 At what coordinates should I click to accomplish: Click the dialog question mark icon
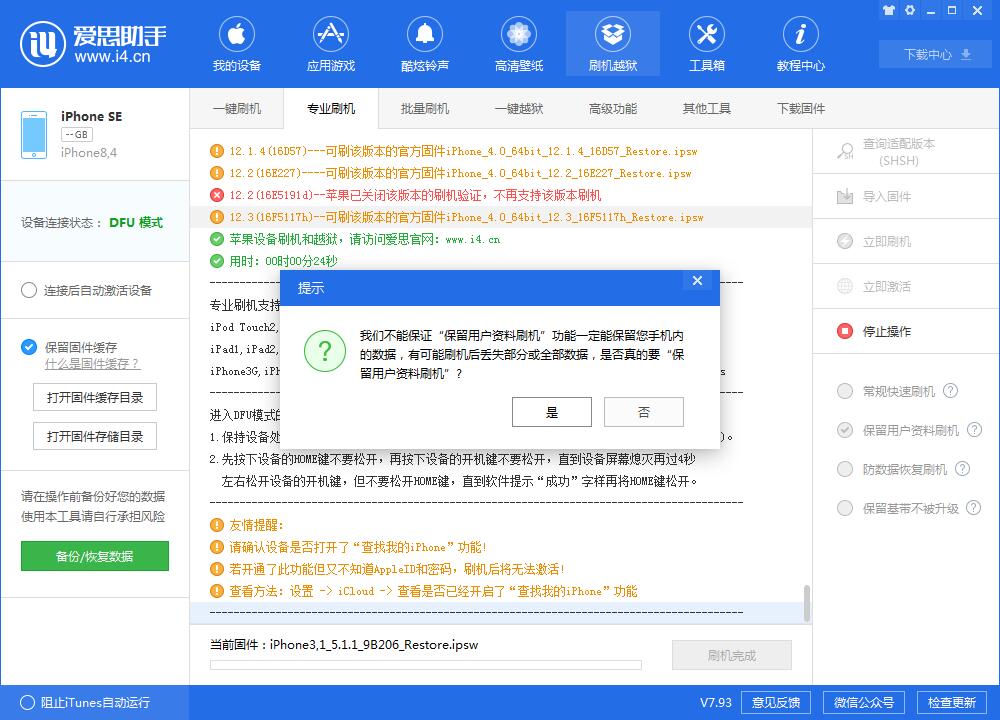click(325, 351)
